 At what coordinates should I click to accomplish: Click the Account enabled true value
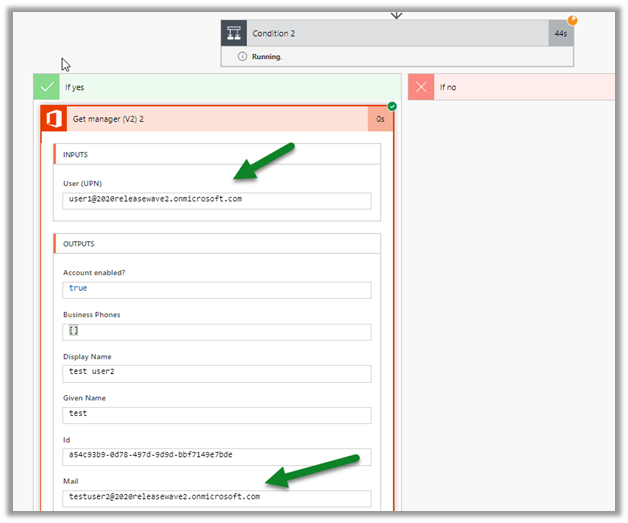tap(216, 289)
